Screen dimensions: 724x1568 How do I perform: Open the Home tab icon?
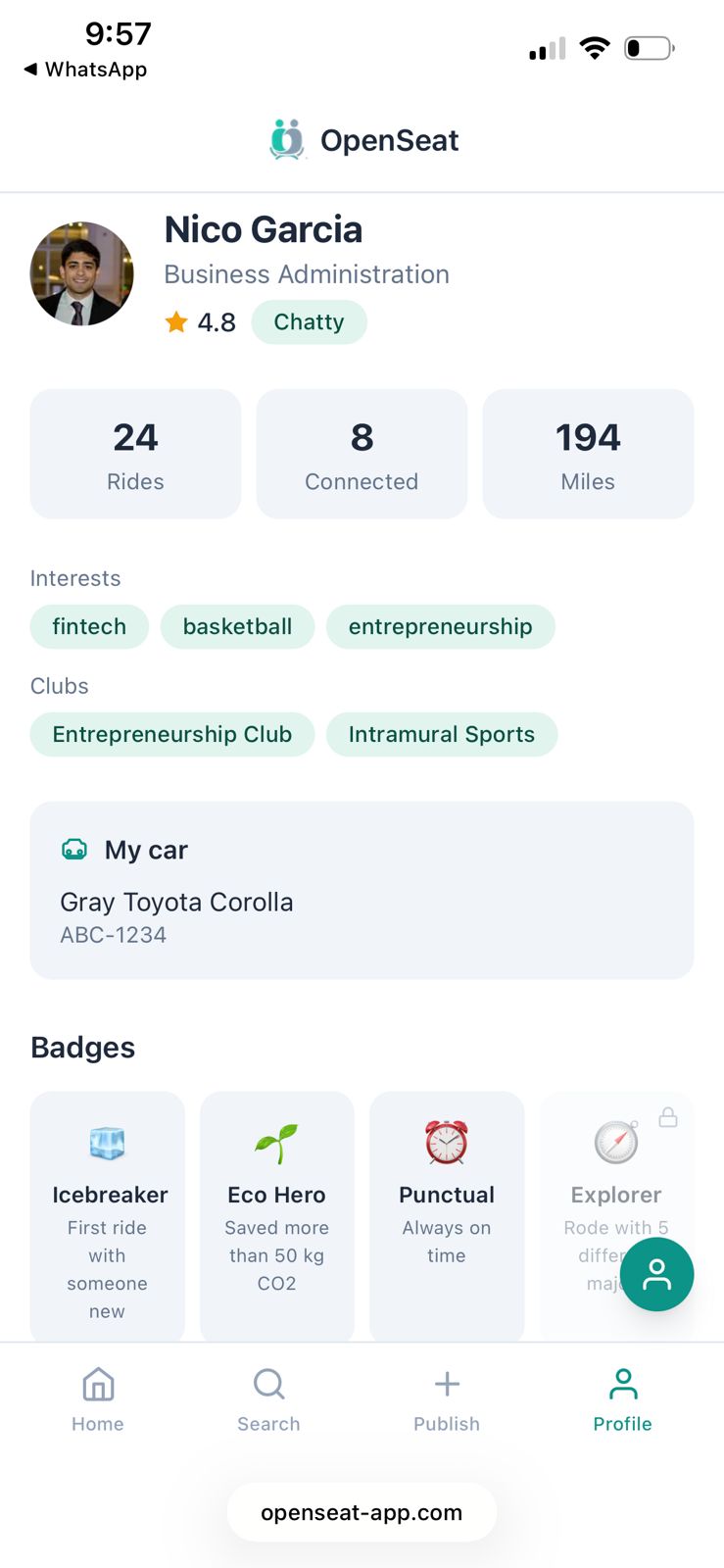(98, 1385)
